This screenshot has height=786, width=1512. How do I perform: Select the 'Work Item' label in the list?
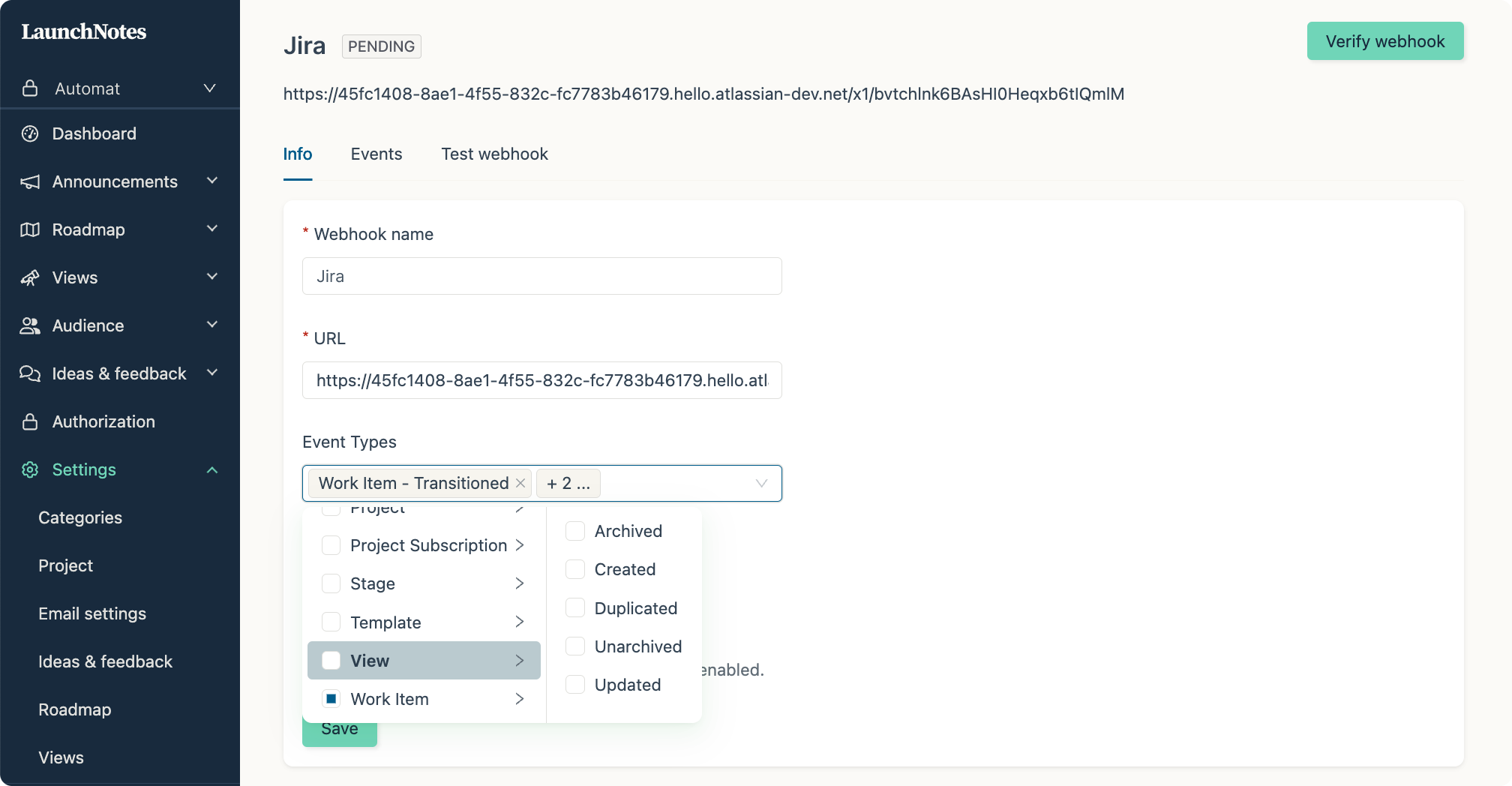[x=390, y=699]
